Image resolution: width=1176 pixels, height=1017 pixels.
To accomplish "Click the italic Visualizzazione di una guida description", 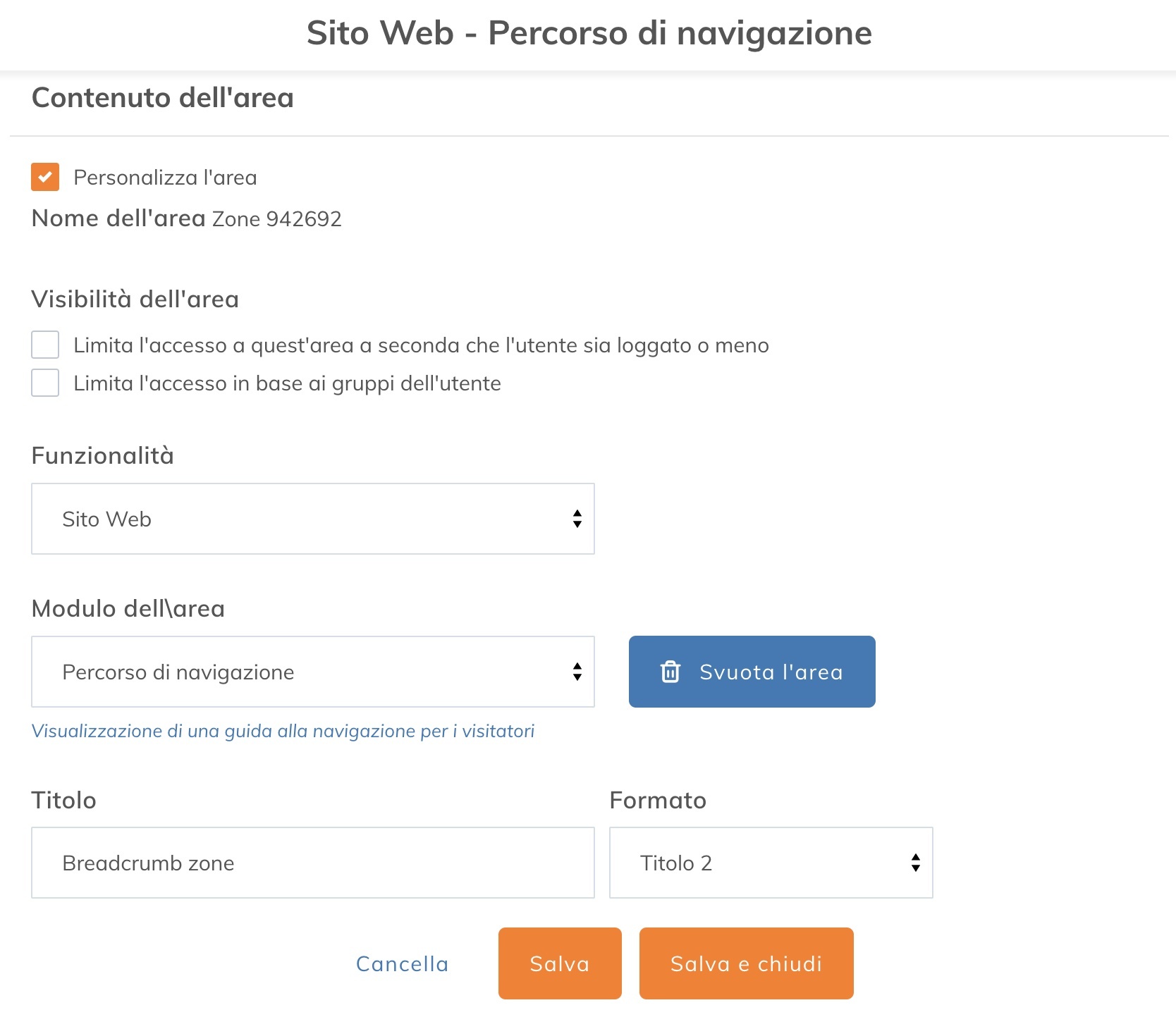I will [283, 731].
